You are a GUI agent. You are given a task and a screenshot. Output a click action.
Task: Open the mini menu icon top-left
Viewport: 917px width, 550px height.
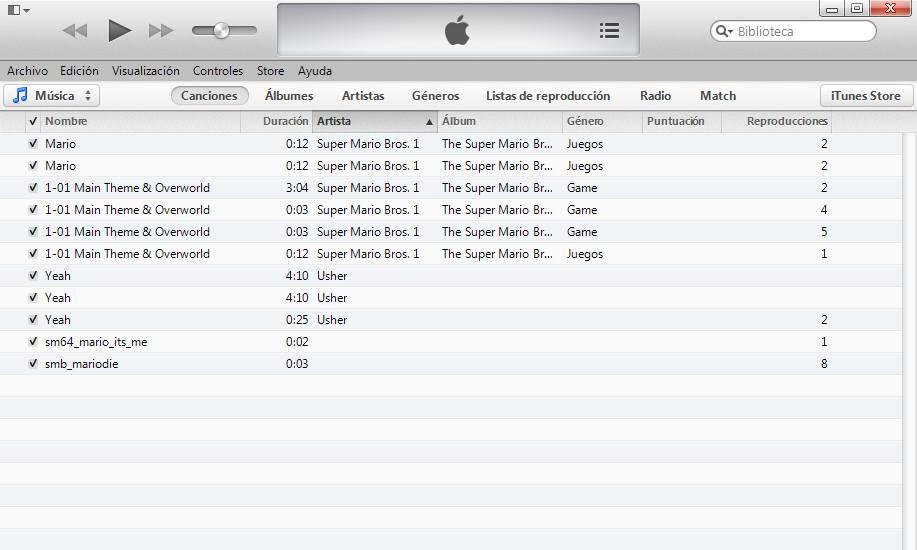point(18,10)
